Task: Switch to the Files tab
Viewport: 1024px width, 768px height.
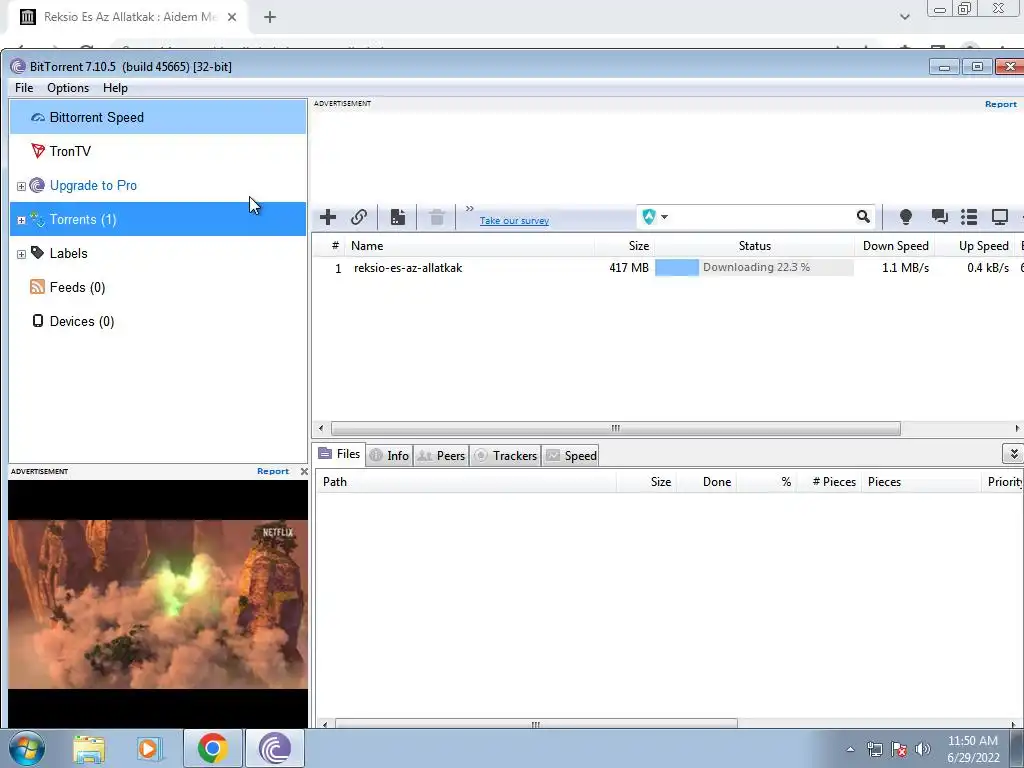Action: pyautogui.click(x=340, y=454)
